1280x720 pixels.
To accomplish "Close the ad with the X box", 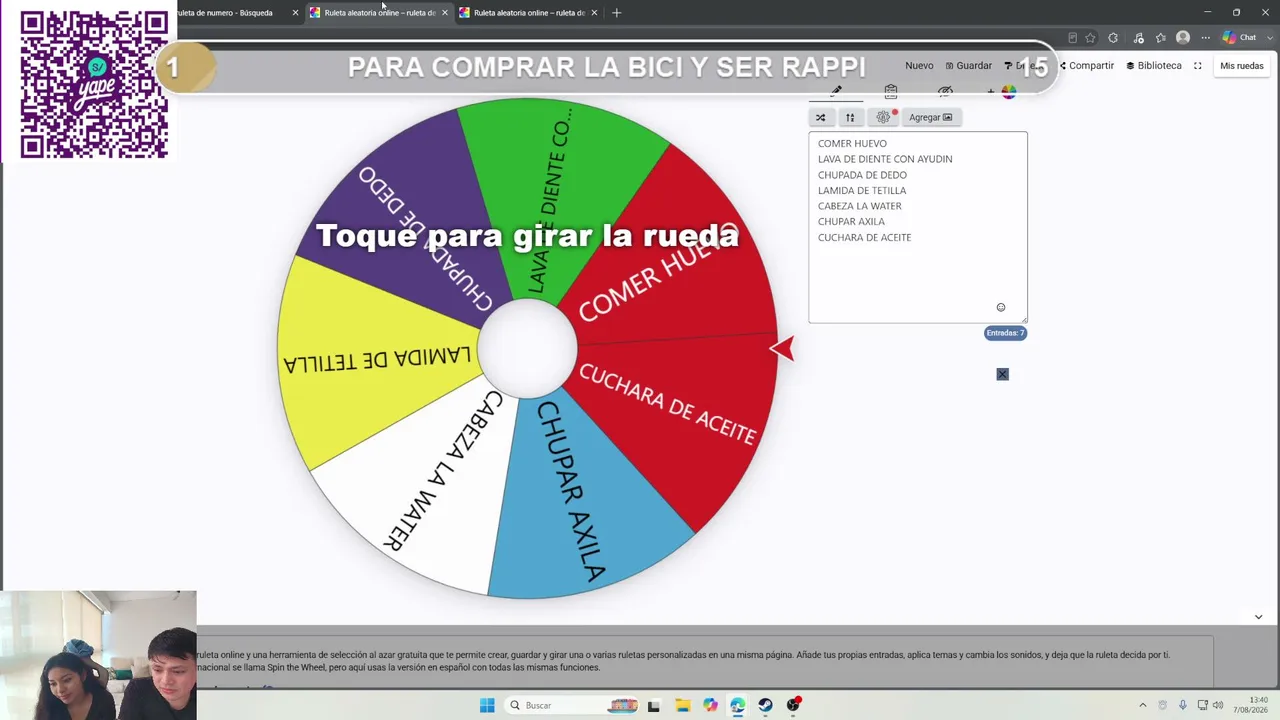I will 1002,374.
